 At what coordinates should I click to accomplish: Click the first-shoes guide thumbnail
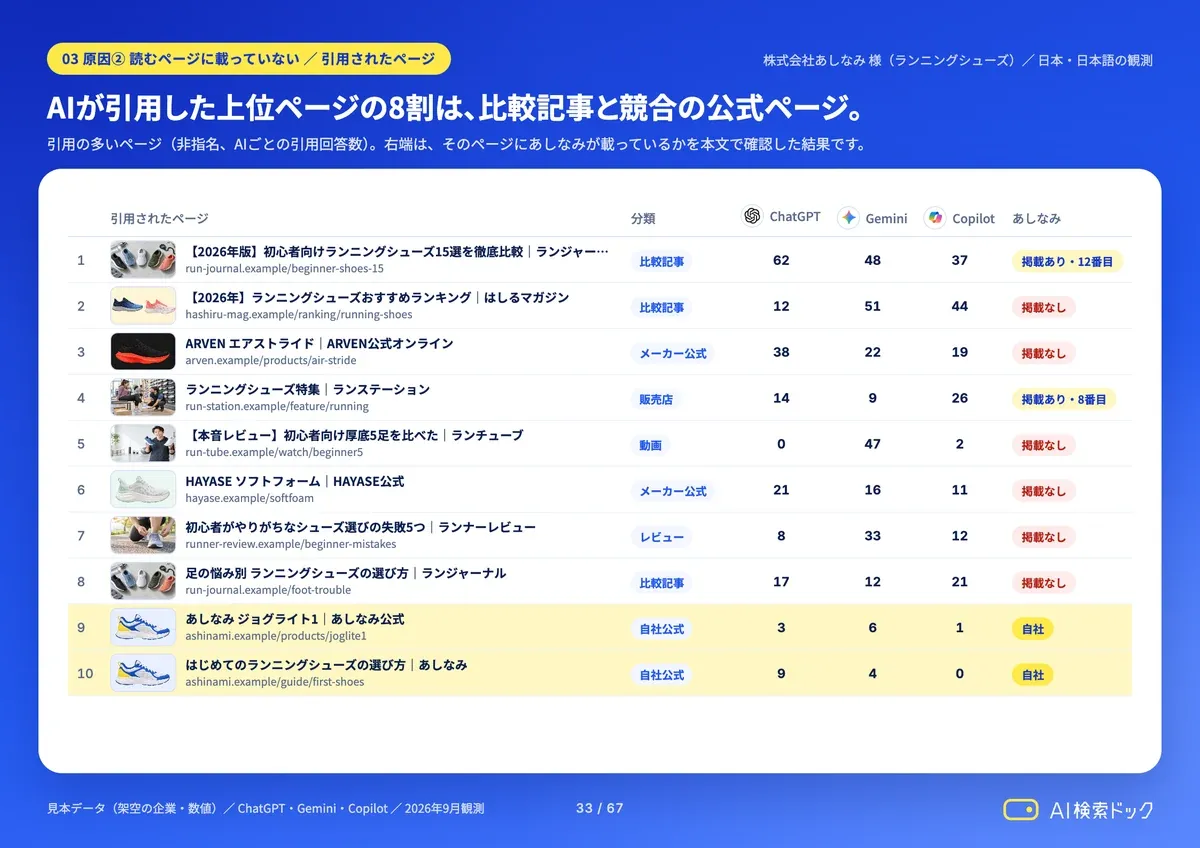click(143, 674)
